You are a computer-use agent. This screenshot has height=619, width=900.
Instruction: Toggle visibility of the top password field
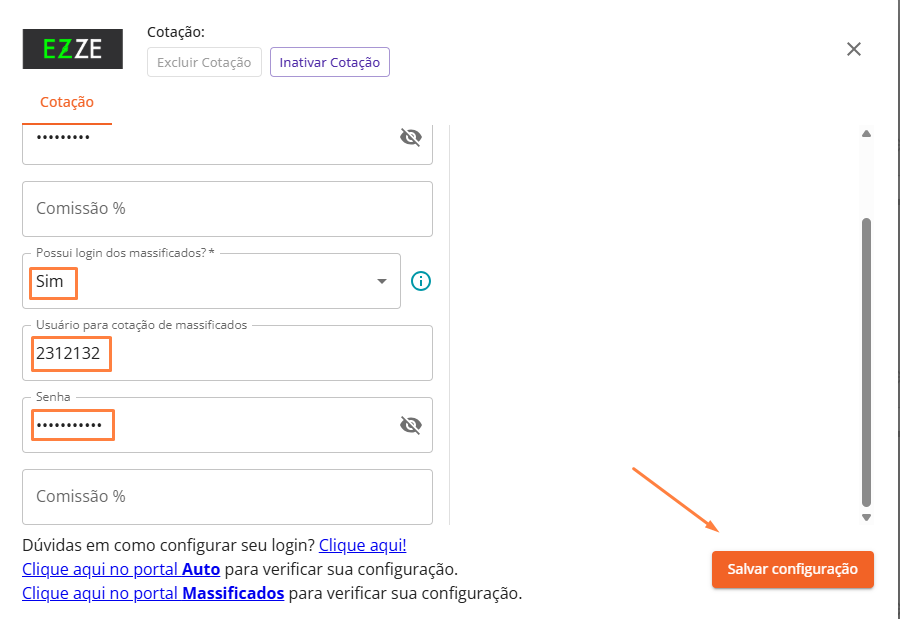[410, 138]
